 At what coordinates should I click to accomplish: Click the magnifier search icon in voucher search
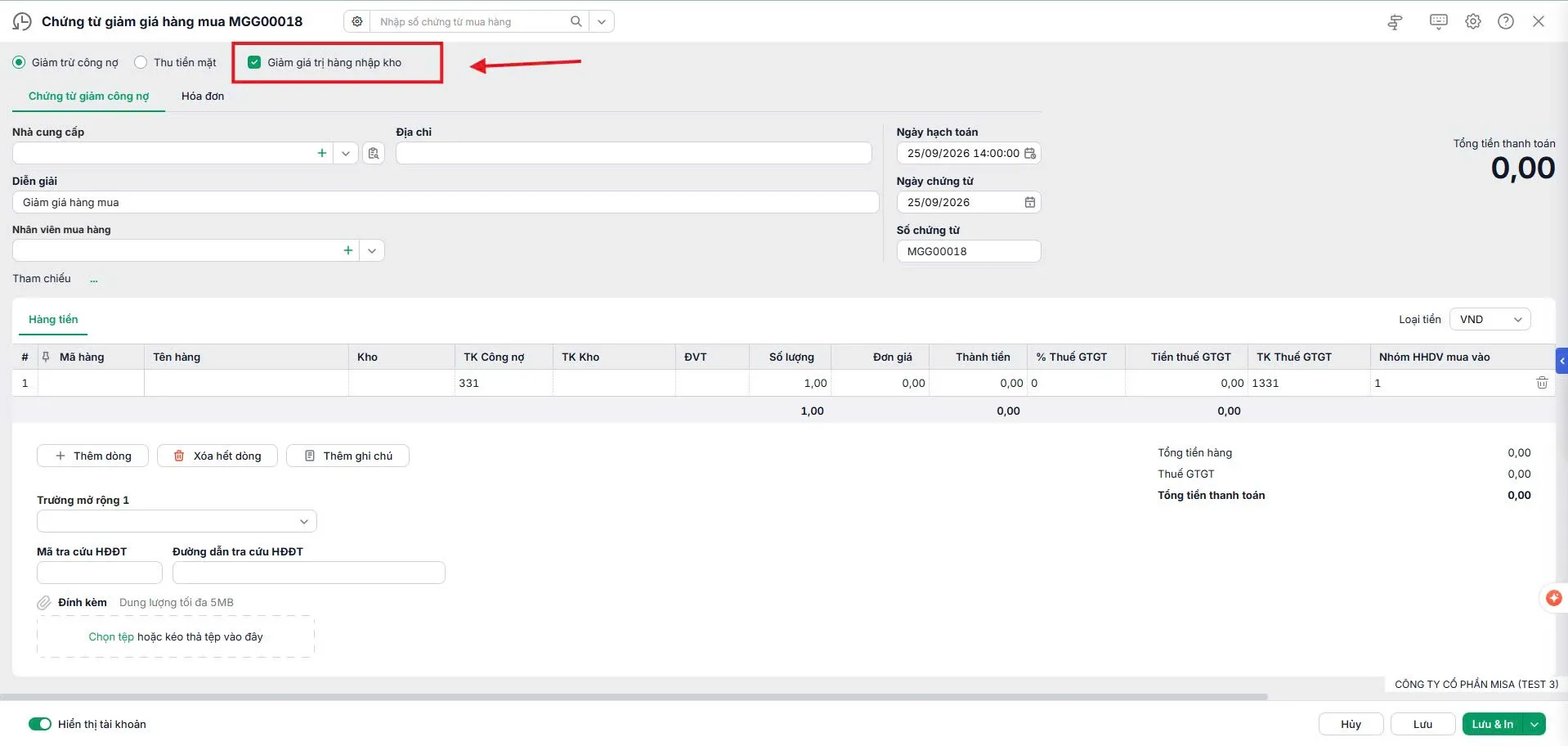coord(576,21)
